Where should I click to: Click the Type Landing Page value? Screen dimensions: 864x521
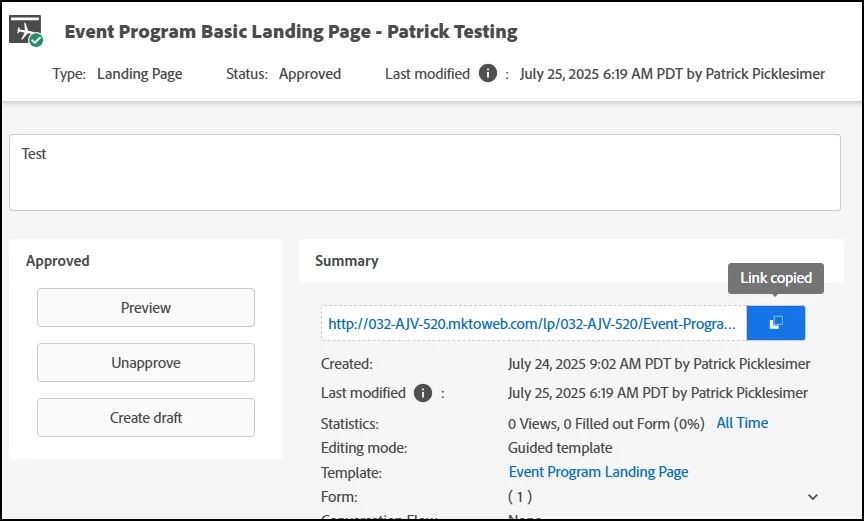tap(139, 74)
